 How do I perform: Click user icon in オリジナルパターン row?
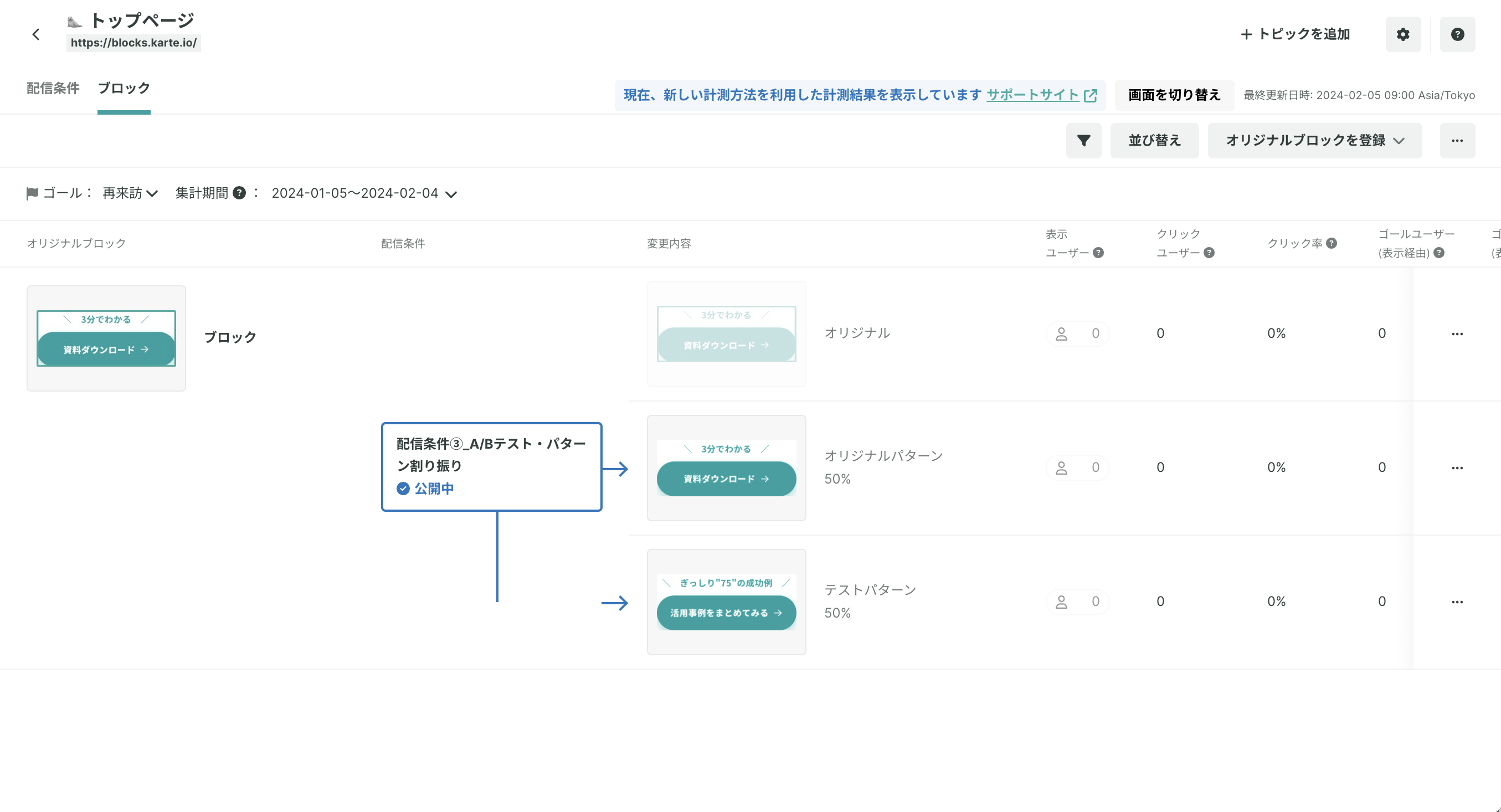tap(1062, 467)
